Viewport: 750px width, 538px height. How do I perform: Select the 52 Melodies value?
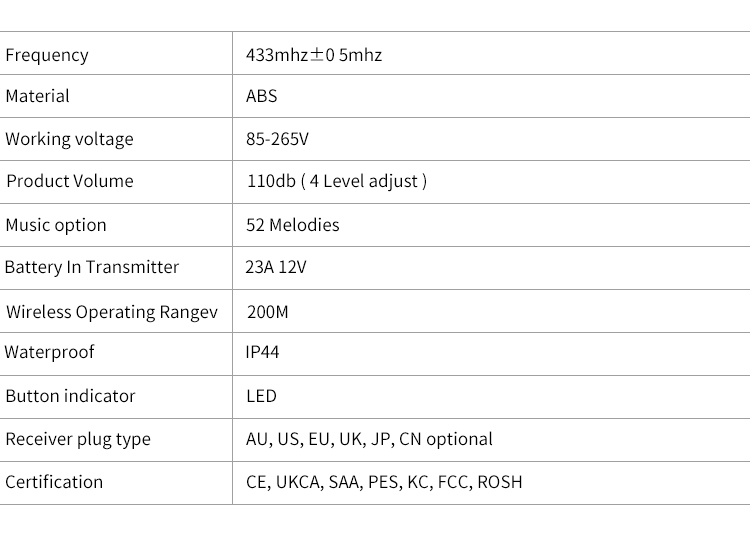[x=293, y=225]
